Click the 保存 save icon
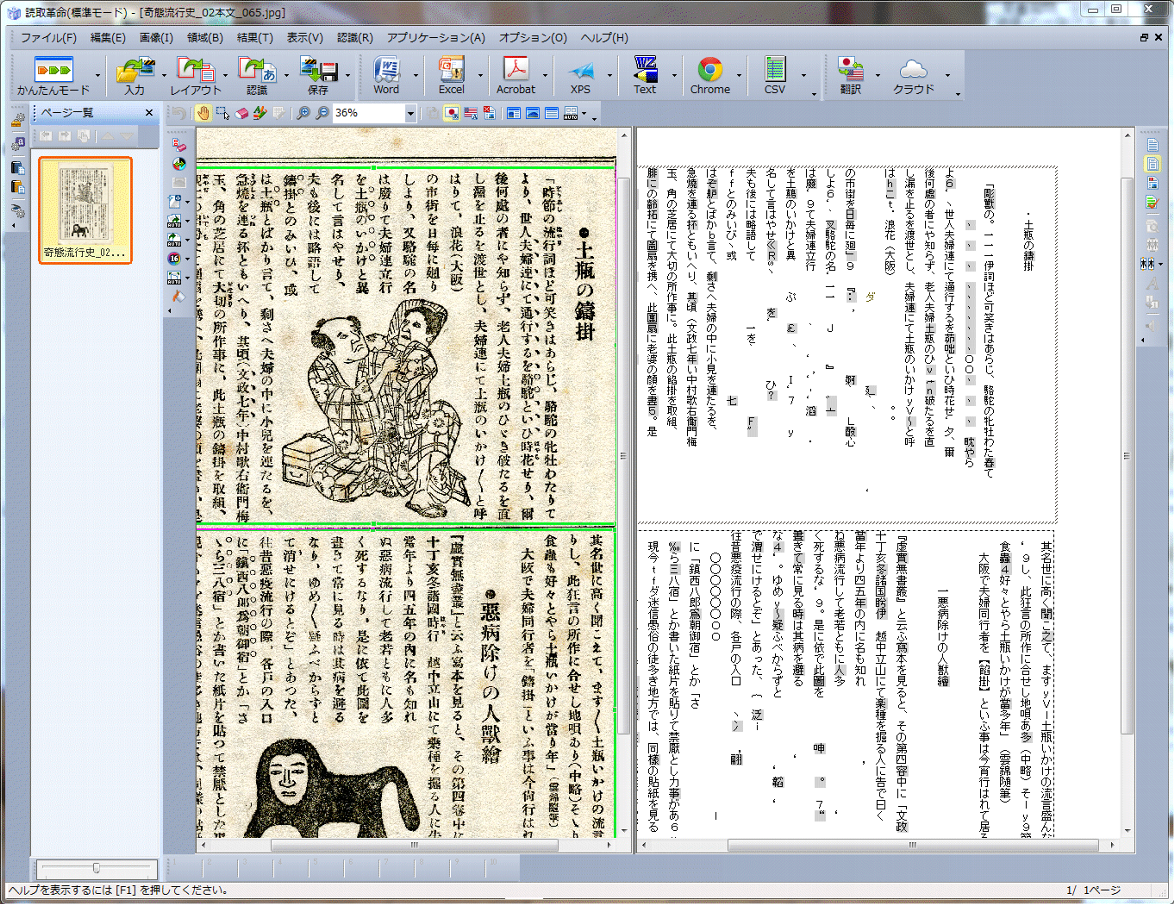 [318, 76]
